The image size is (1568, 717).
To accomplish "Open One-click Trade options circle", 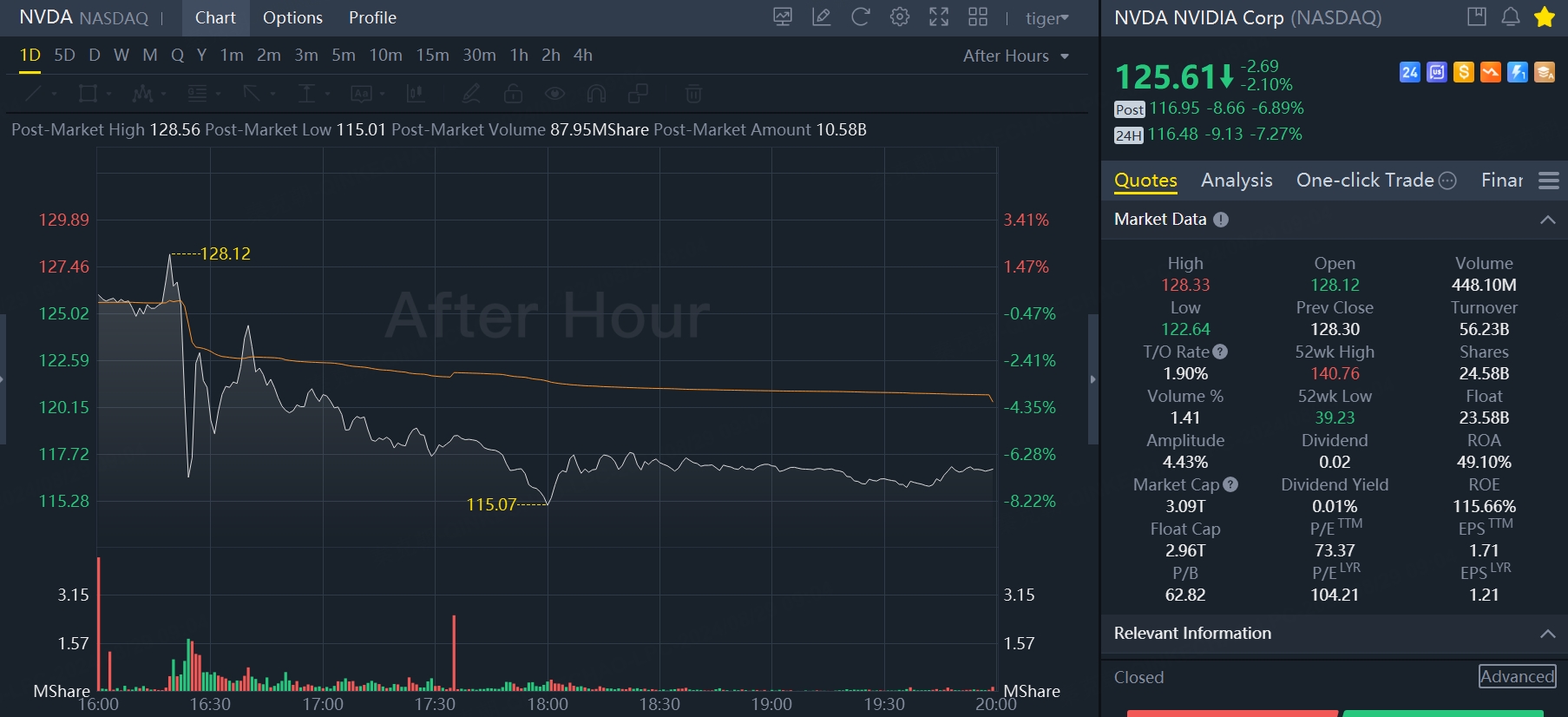I will coord(1447,181).
